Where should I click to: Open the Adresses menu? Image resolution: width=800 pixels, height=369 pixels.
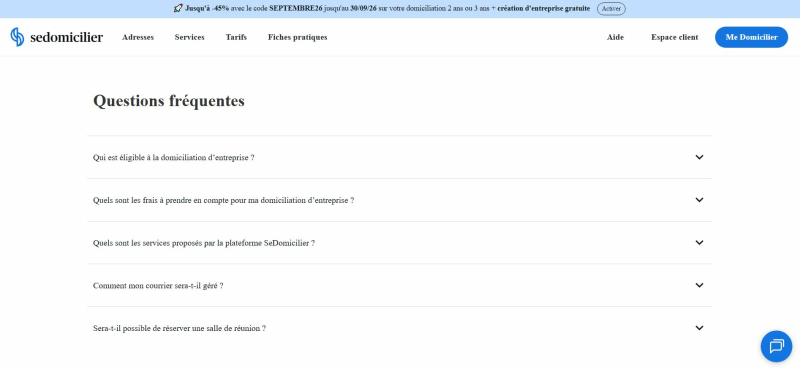click(138, 37)
